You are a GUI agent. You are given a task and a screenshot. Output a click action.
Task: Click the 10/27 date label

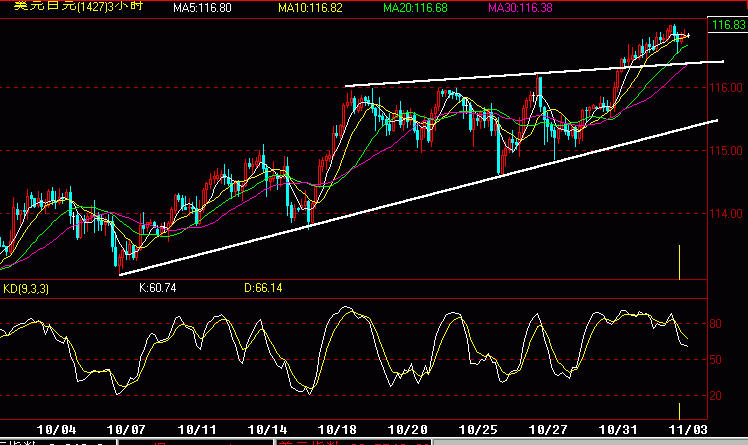[x=548, y=430]
